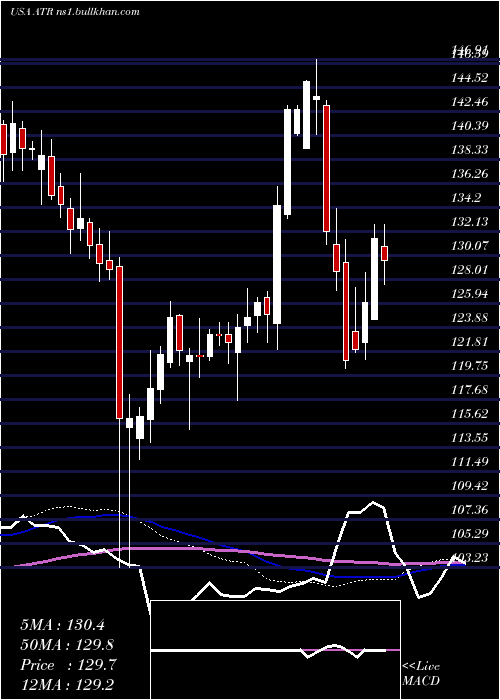
Task: Select the 121.81 price label
Action: coord(470,342)
